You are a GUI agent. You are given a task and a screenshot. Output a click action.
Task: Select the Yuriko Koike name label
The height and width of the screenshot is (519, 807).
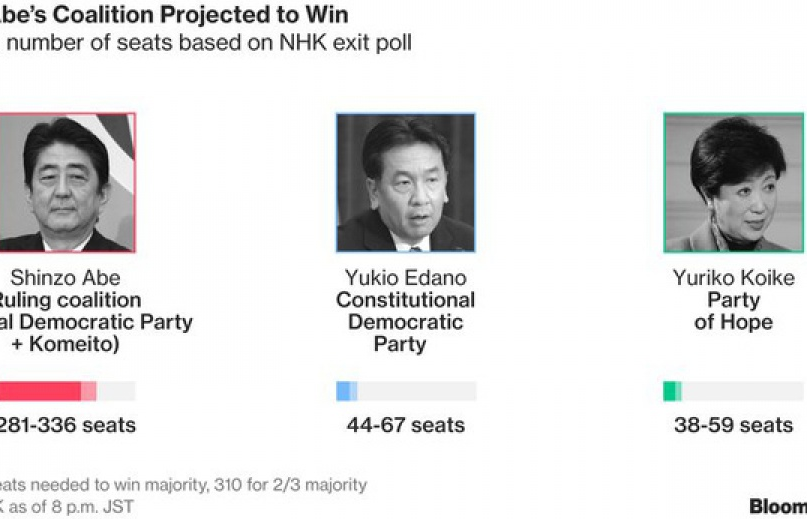(x=733, y=278)
